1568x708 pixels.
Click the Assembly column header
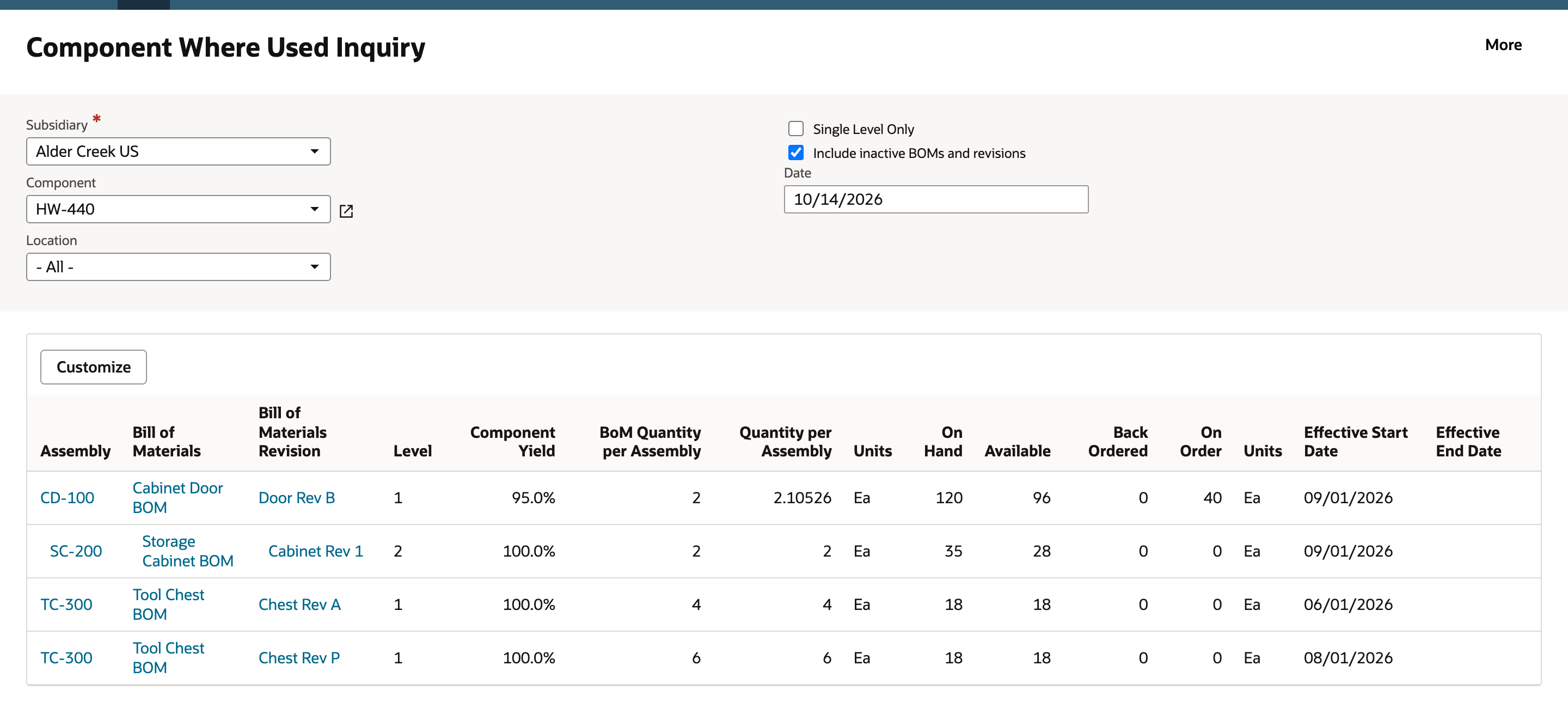76,451
